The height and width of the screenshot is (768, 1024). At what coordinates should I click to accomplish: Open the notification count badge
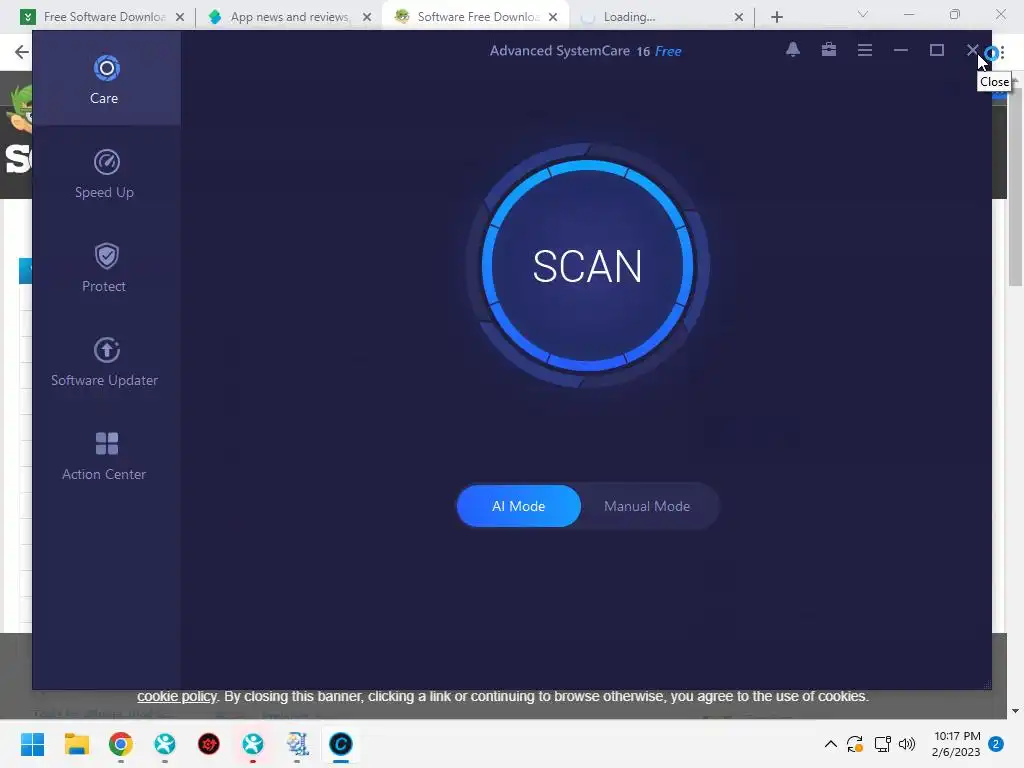point(996,744)
